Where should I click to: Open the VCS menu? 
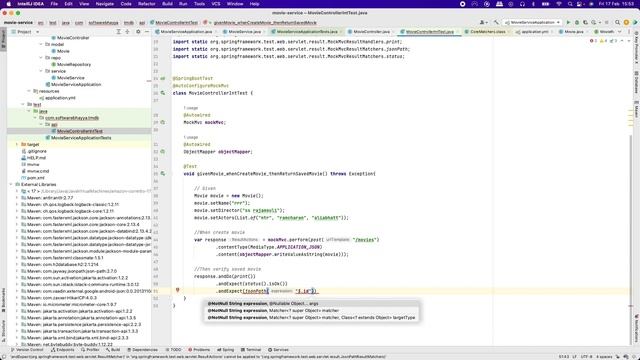216,4
